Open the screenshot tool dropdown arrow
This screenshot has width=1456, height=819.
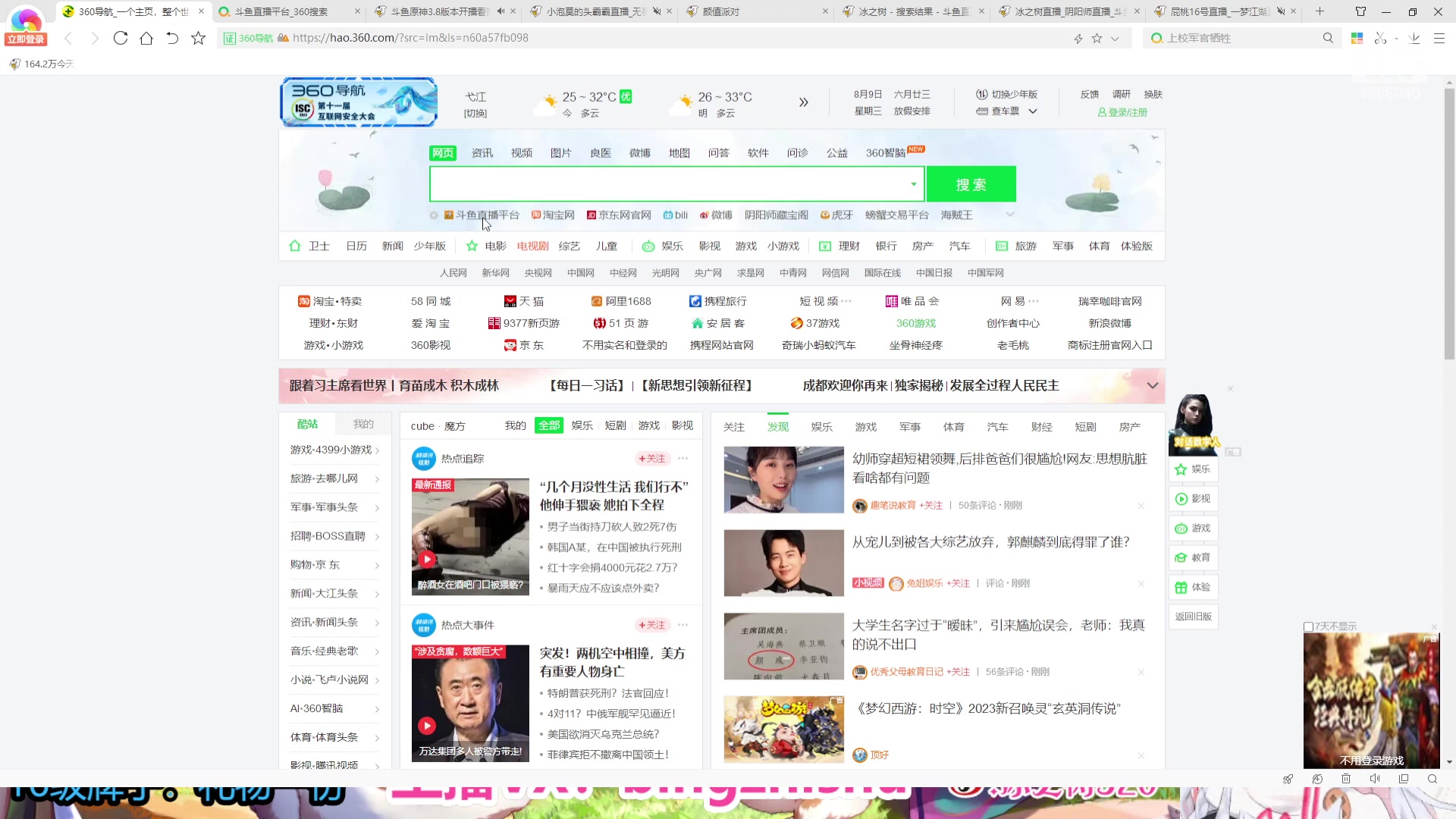click(x=1396, y=39)
